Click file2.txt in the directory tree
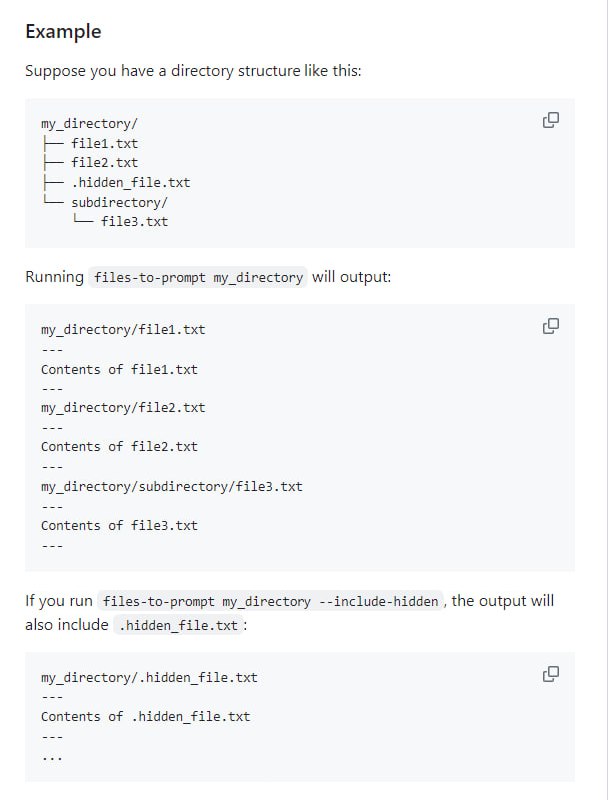 tap(105, 162)
